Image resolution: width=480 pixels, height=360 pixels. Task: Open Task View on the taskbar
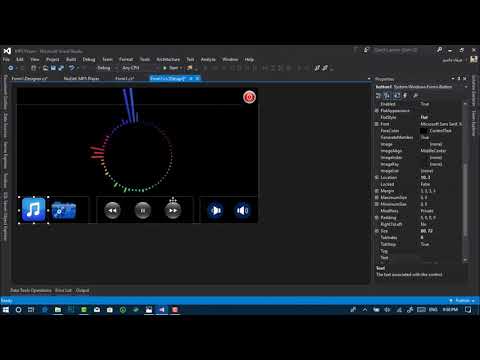click(31, 310)
